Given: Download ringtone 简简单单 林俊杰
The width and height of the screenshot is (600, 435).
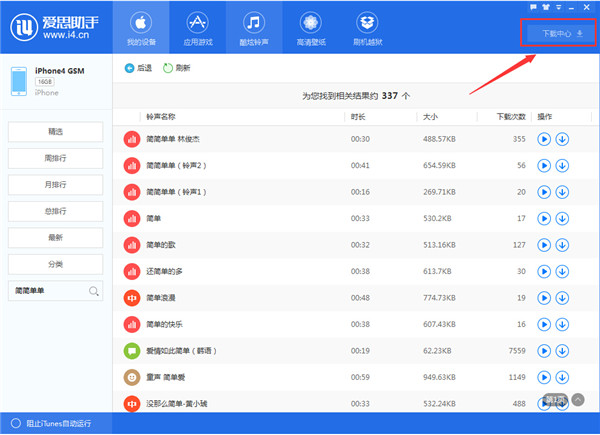Looking at the screenshot, I should pos(562,139).
